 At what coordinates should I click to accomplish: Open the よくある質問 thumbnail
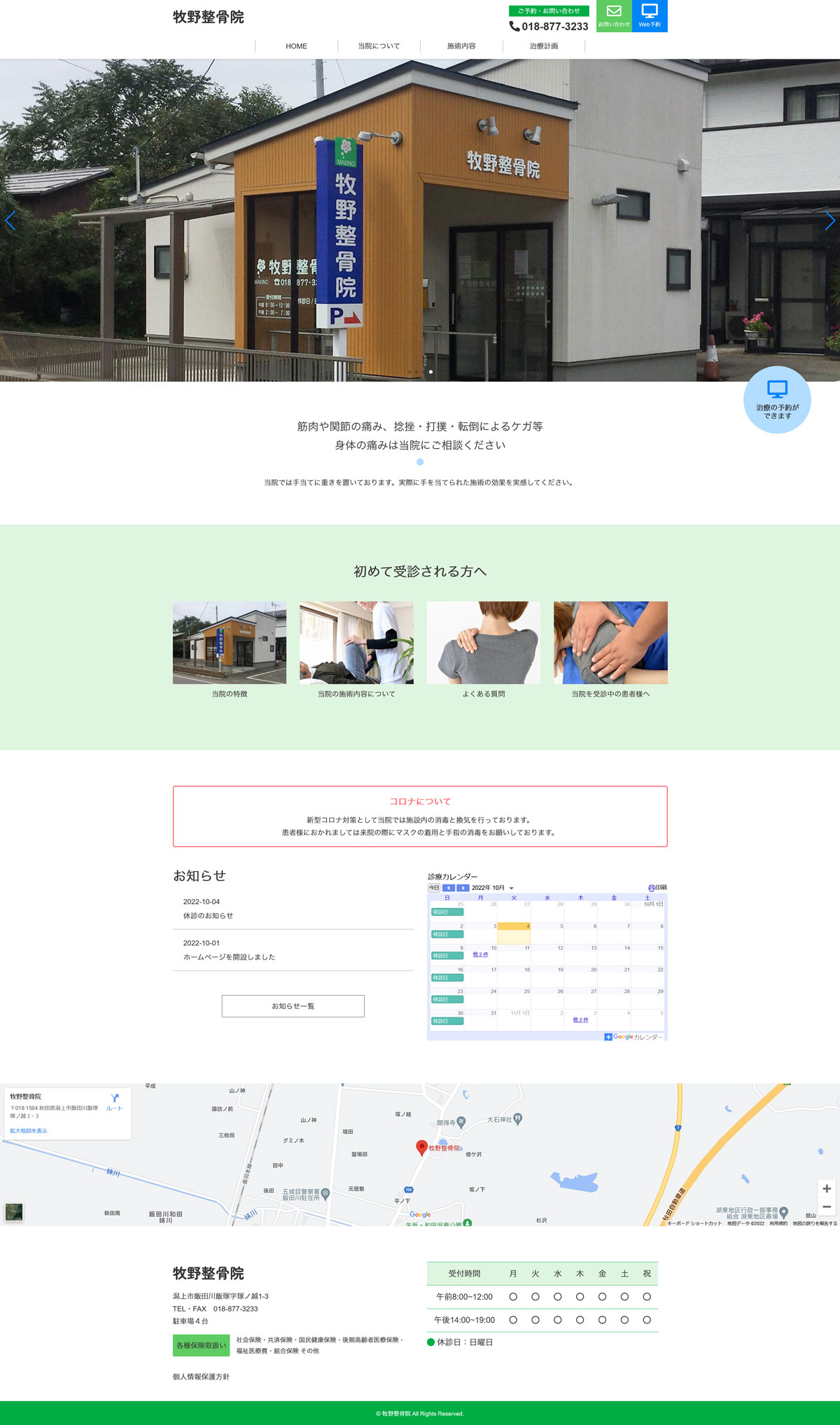pyautogui.click(x=484, y=643)
